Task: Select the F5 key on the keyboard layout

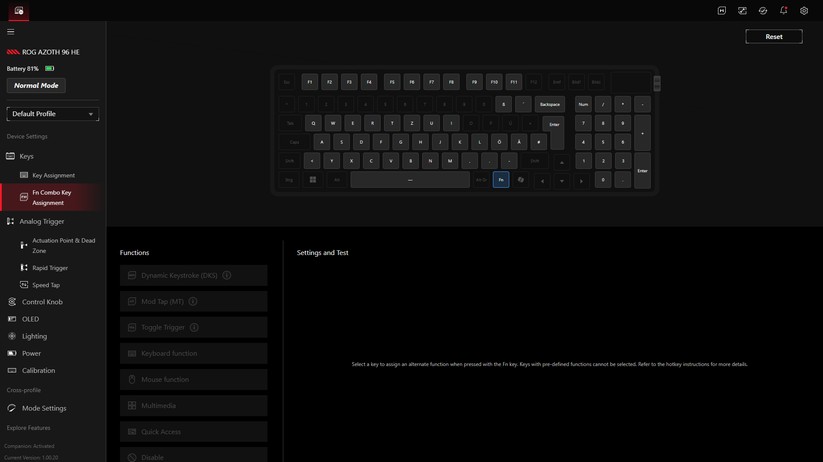Action: pos(392,82)
